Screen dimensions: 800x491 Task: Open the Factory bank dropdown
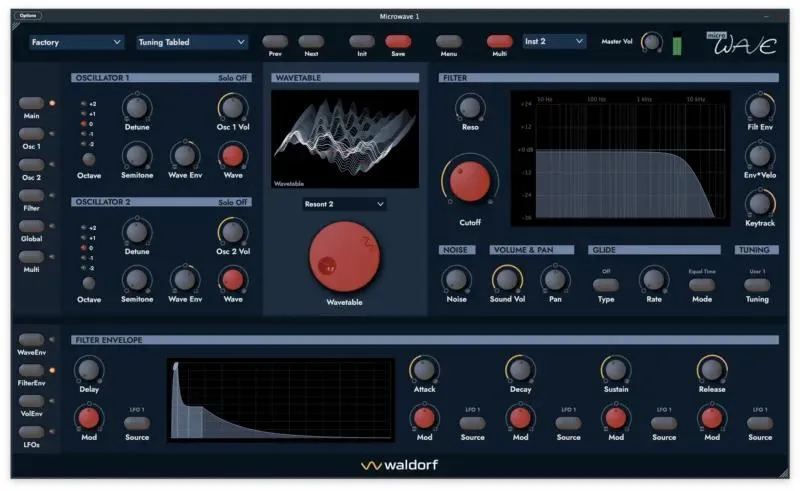tap(76, 42)
